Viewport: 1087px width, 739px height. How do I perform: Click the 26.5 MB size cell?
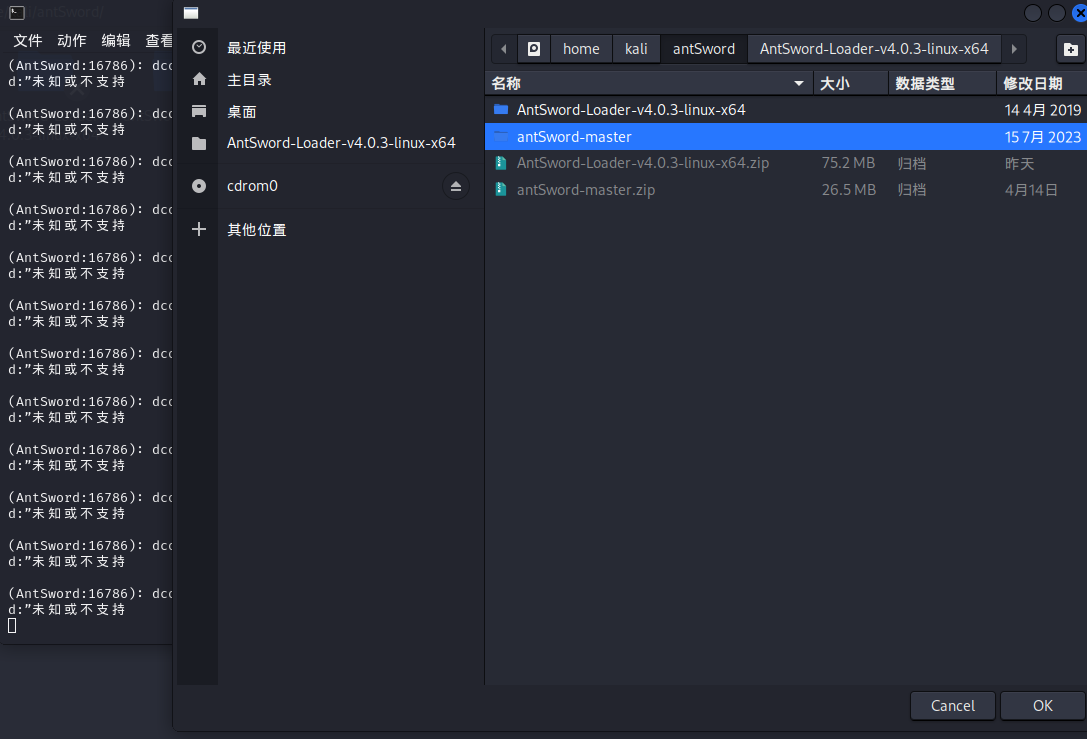[x=849, y=189]
